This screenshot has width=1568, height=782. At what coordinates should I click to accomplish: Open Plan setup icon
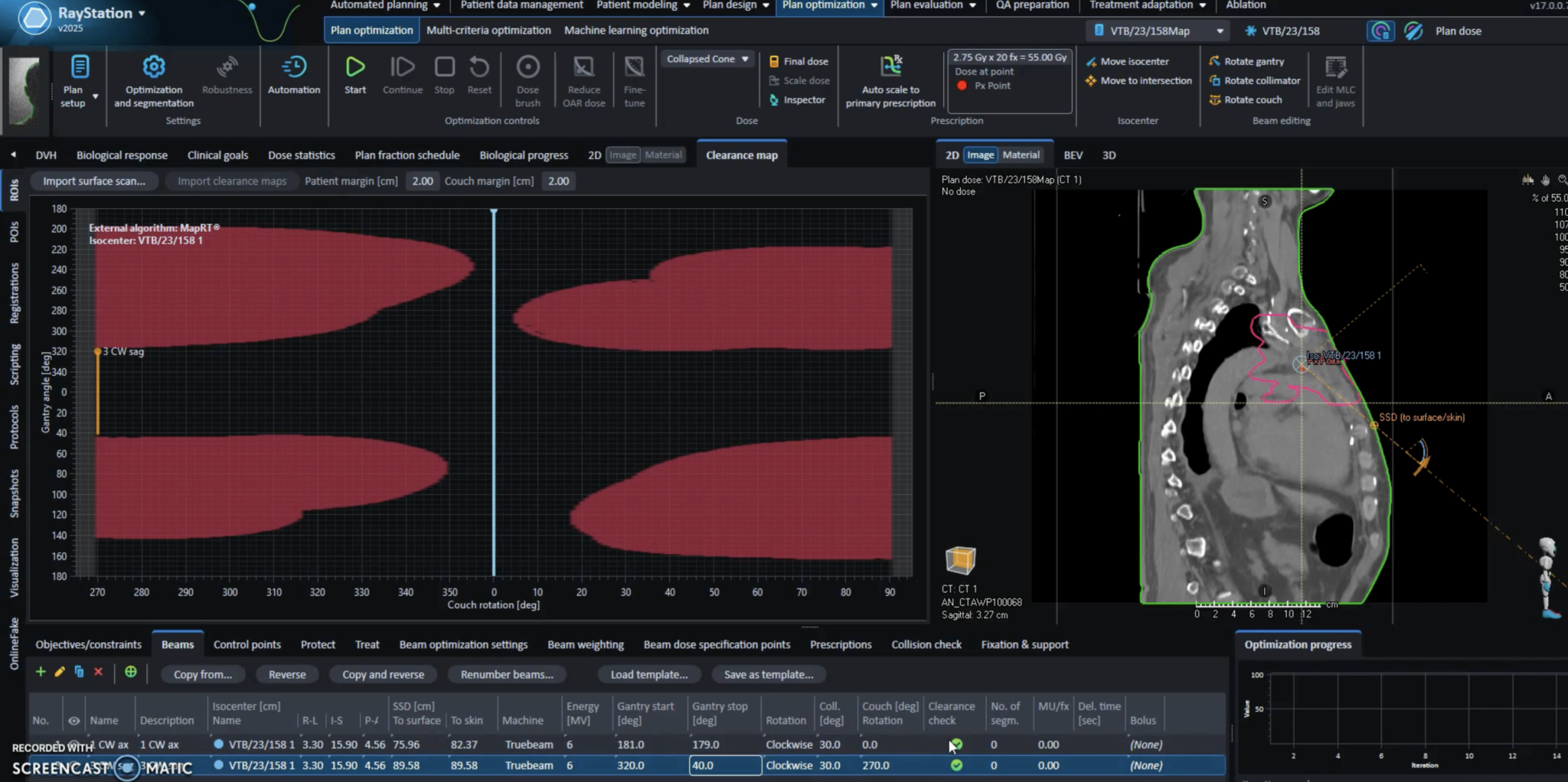pos(79,68)
